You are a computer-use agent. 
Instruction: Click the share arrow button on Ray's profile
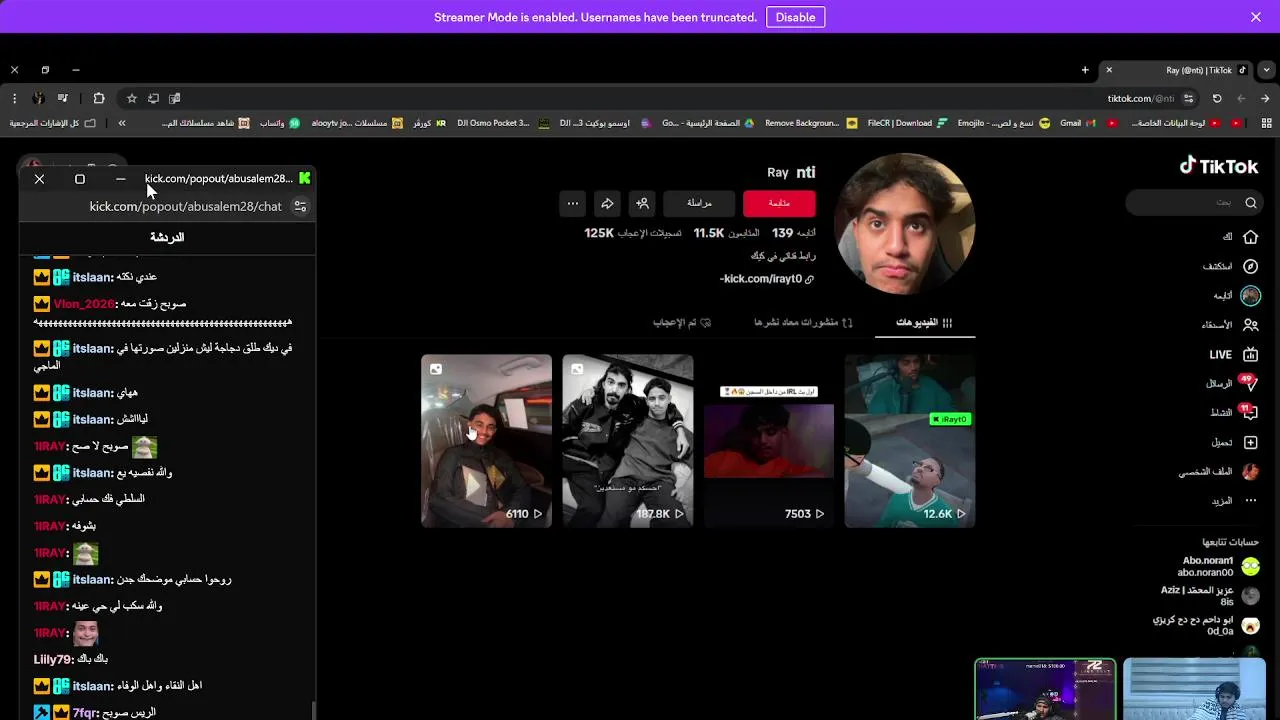(x=607, y=203)
